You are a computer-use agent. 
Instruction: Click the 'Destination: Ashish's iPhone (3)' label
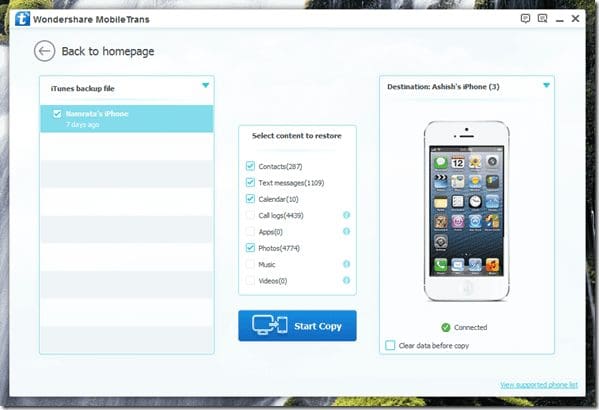pyautogui.click(x=443, y=87)
